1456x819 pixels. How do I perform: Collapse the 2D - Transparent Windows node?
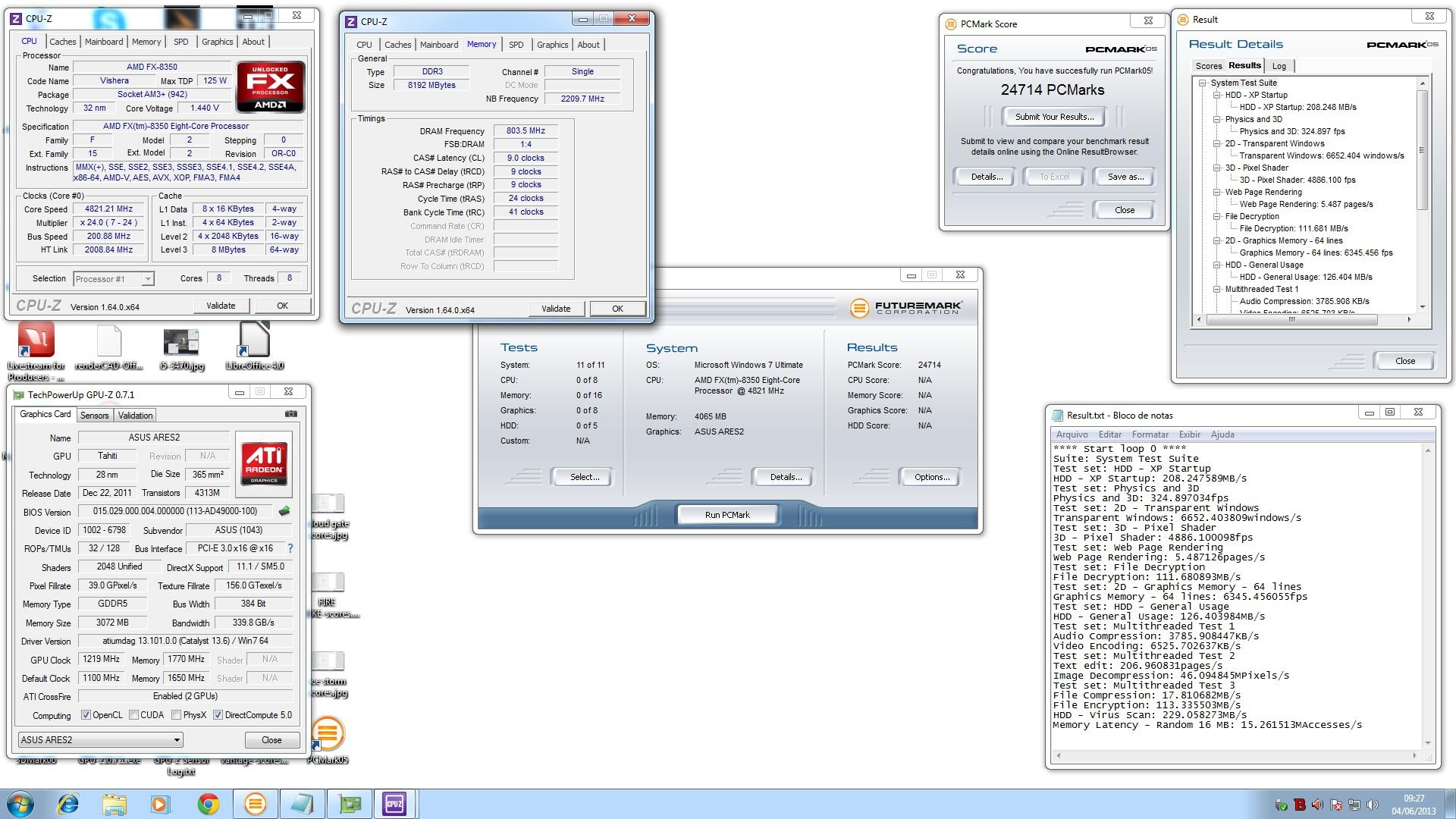coord(1217,143)
